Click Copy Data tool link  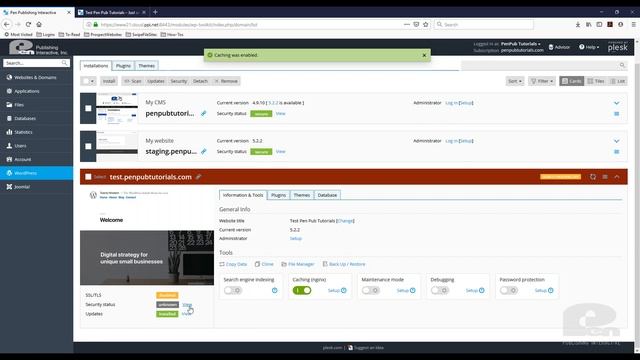(x=233, y=264)
